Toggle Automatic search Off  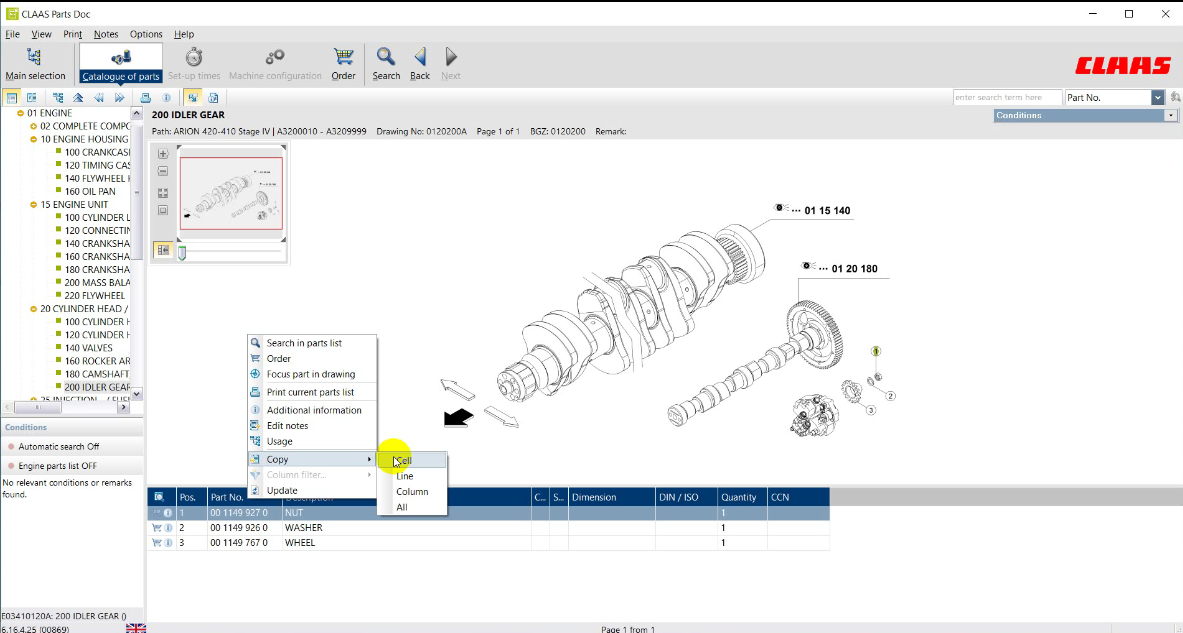(58, 447)
